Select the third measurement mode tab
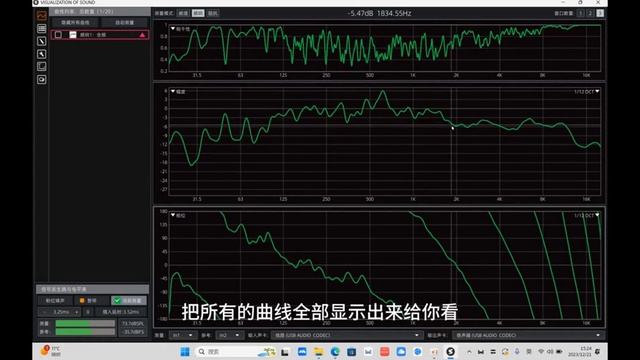Viewport: 640px width, 360px height. 213,13
